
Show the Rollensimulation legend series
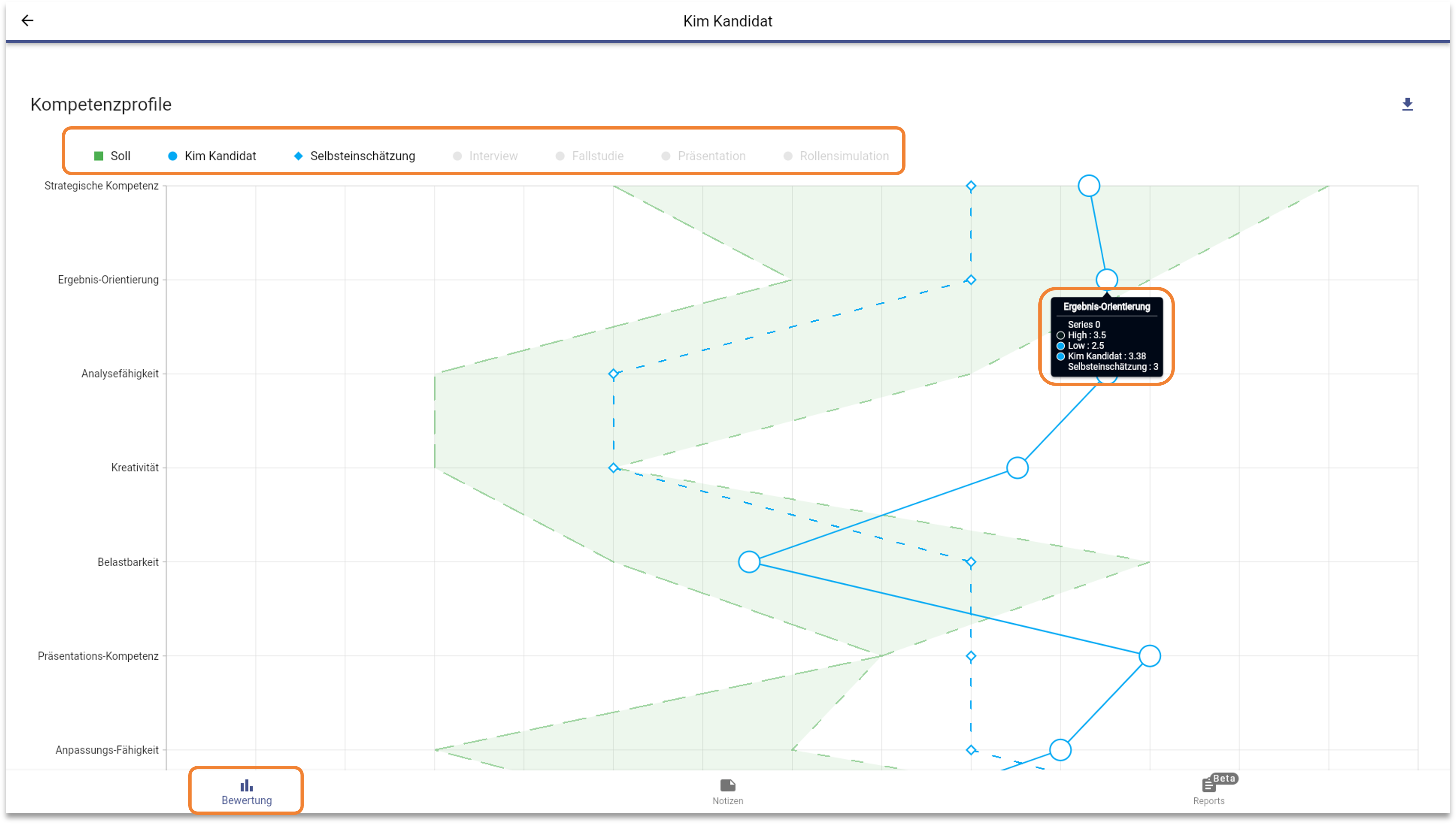click(836, 156)
